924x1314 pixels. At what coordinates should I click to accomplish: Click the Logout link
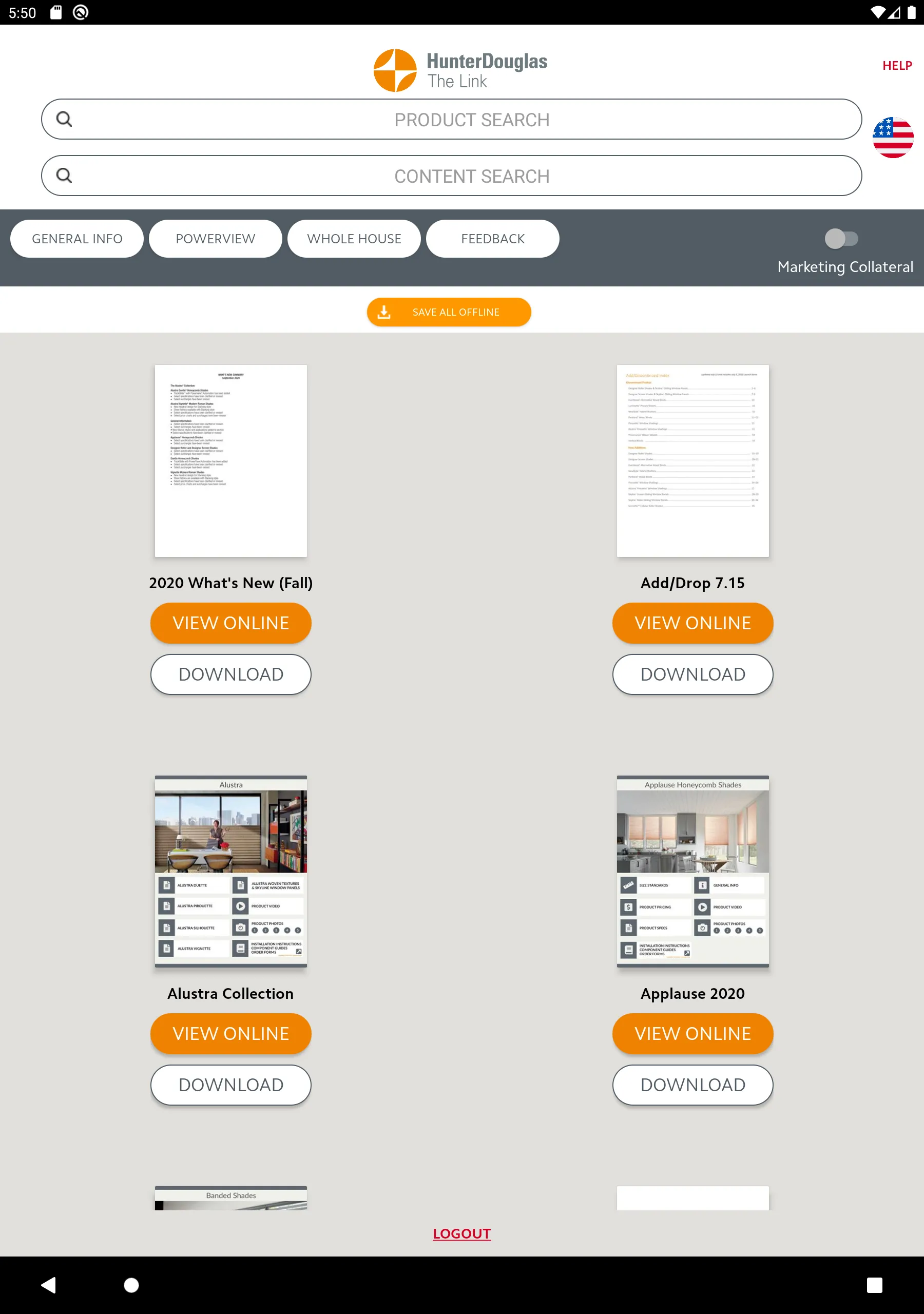(461, 1233)
